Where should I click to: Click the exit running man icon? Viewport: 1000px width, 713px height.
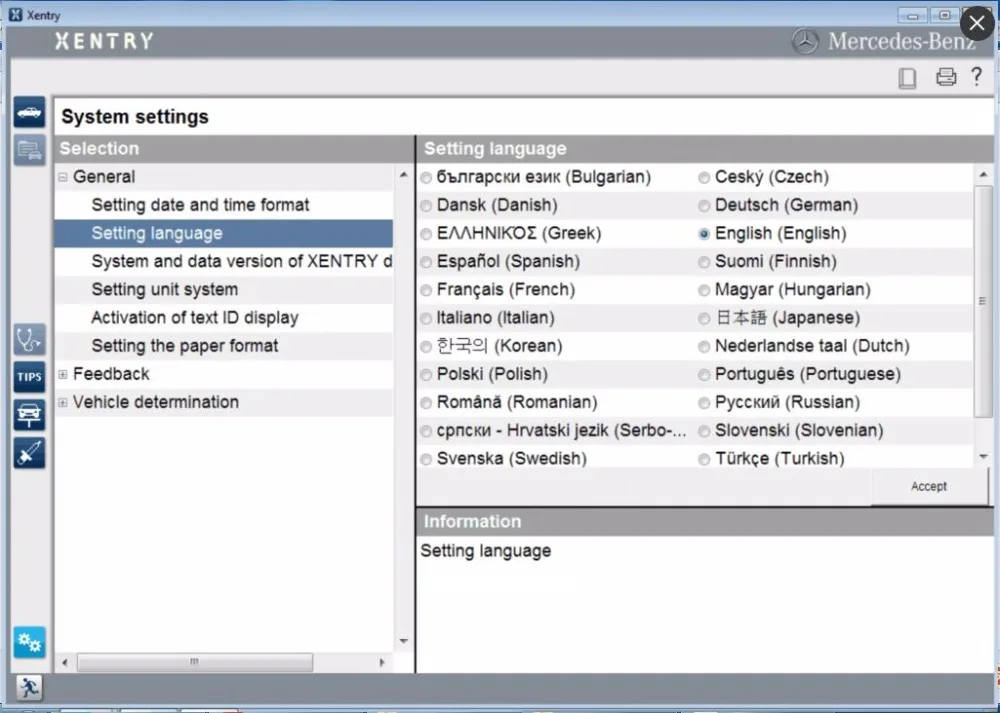(x=29, y=687)
